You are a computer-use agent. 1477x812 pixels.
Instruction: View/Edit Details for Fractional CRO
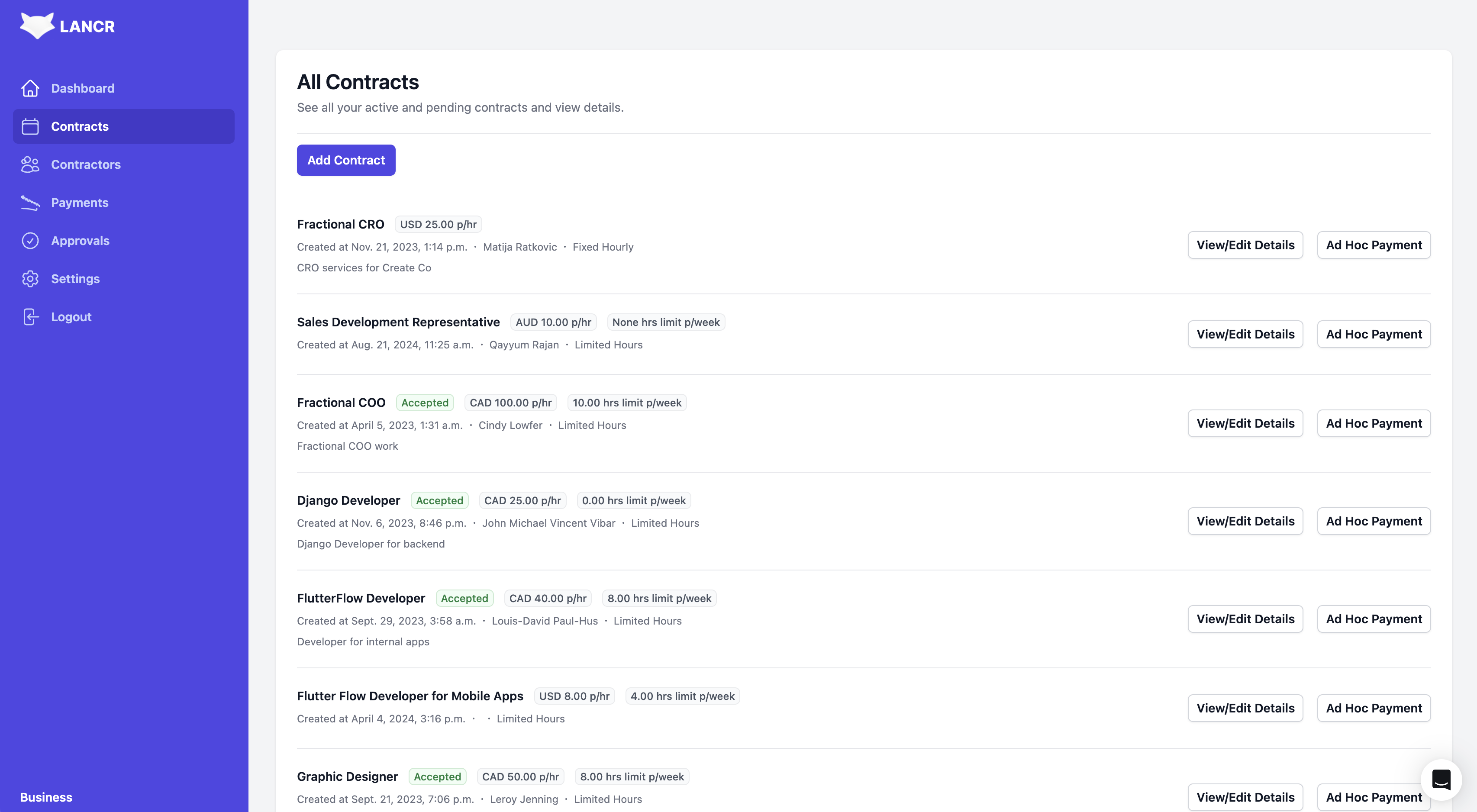[1245, 245]
